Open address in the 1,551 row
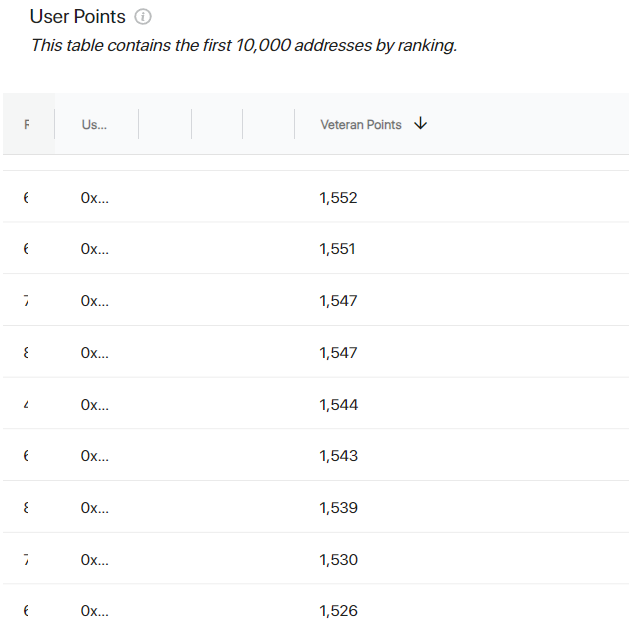629x633 pixels. coord(94,249)
